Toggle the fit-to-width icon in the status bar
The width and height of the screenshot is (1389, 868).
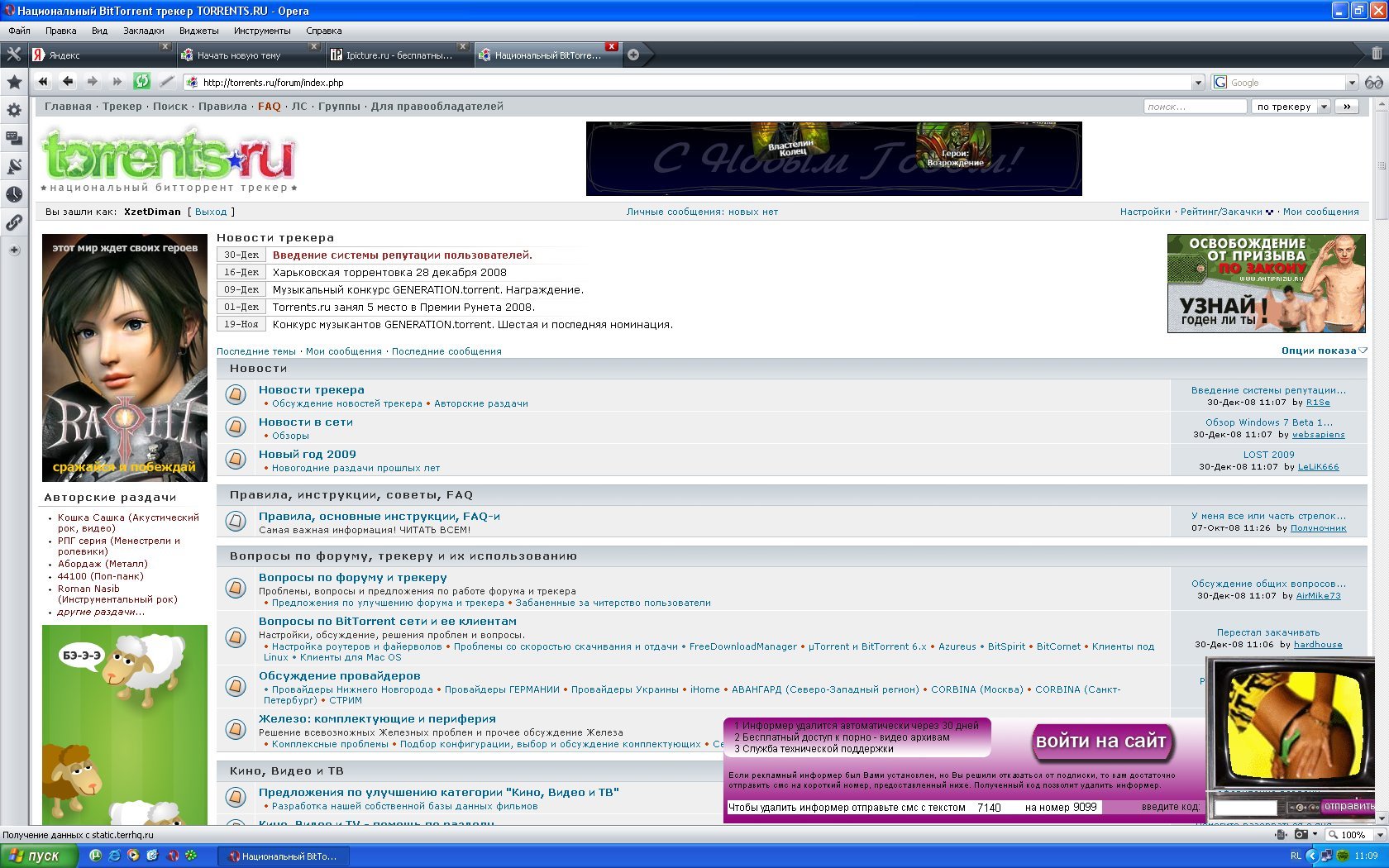click(1281, 834)
